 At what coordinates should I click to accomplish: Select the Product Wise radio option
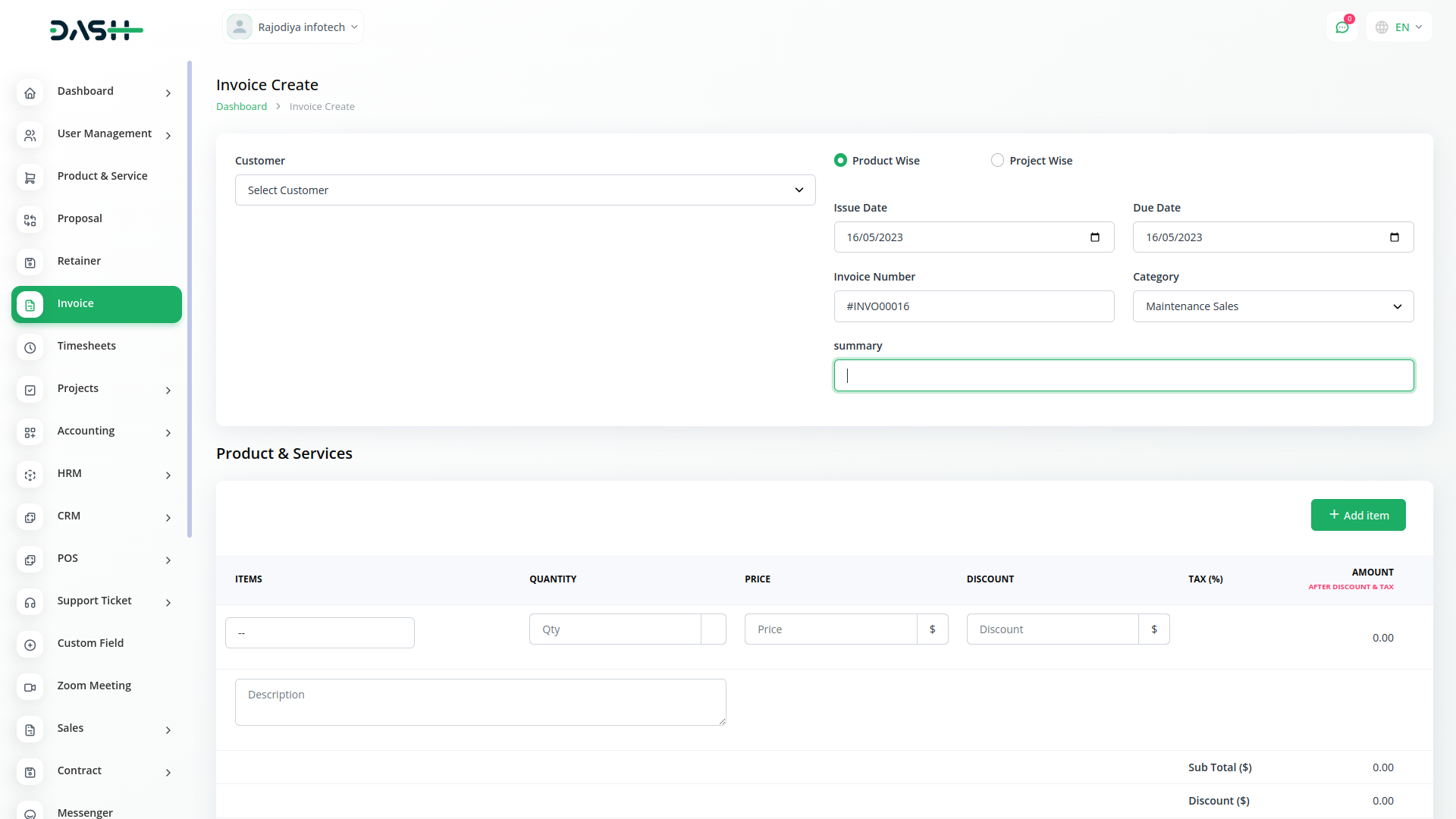point(840,161)
